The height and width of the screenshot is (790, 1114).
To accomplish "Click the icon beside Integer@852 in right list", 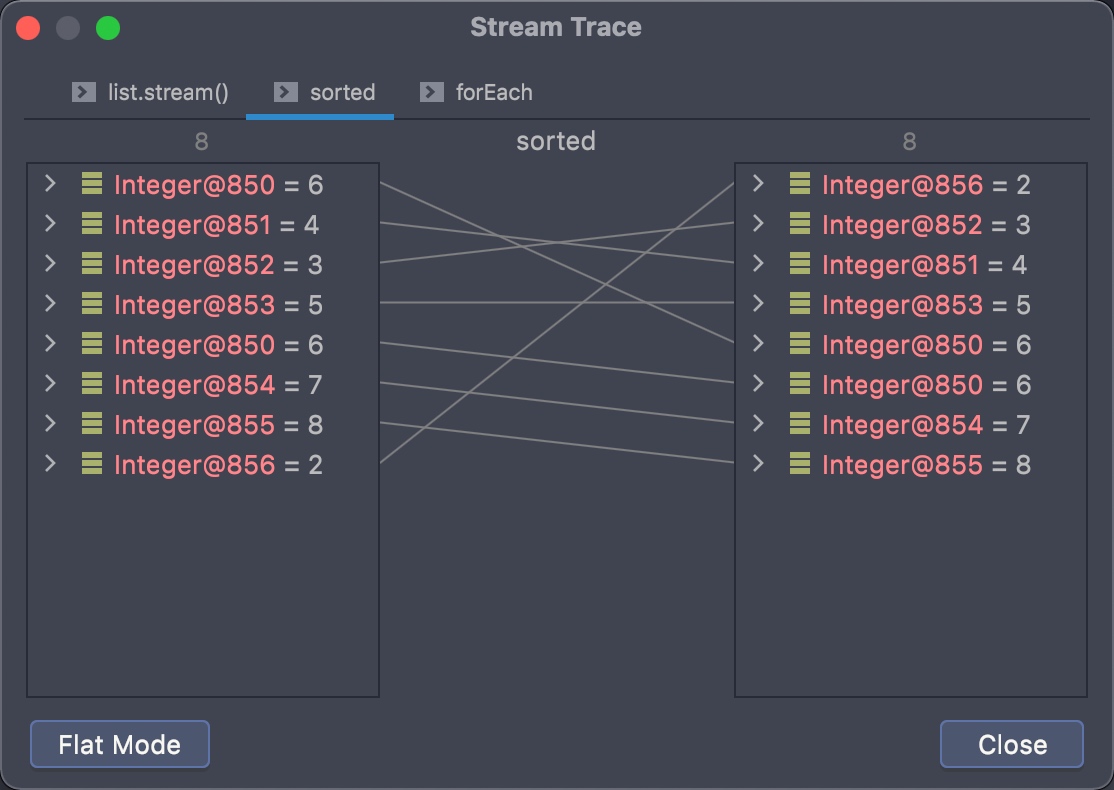I will point(800,225).
